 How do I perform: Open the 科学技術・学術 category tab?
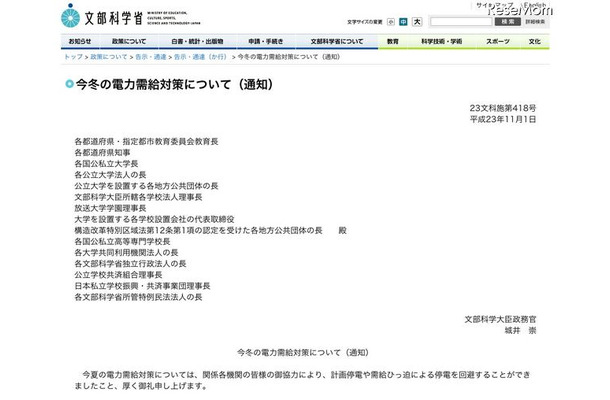tap(442, 41)
